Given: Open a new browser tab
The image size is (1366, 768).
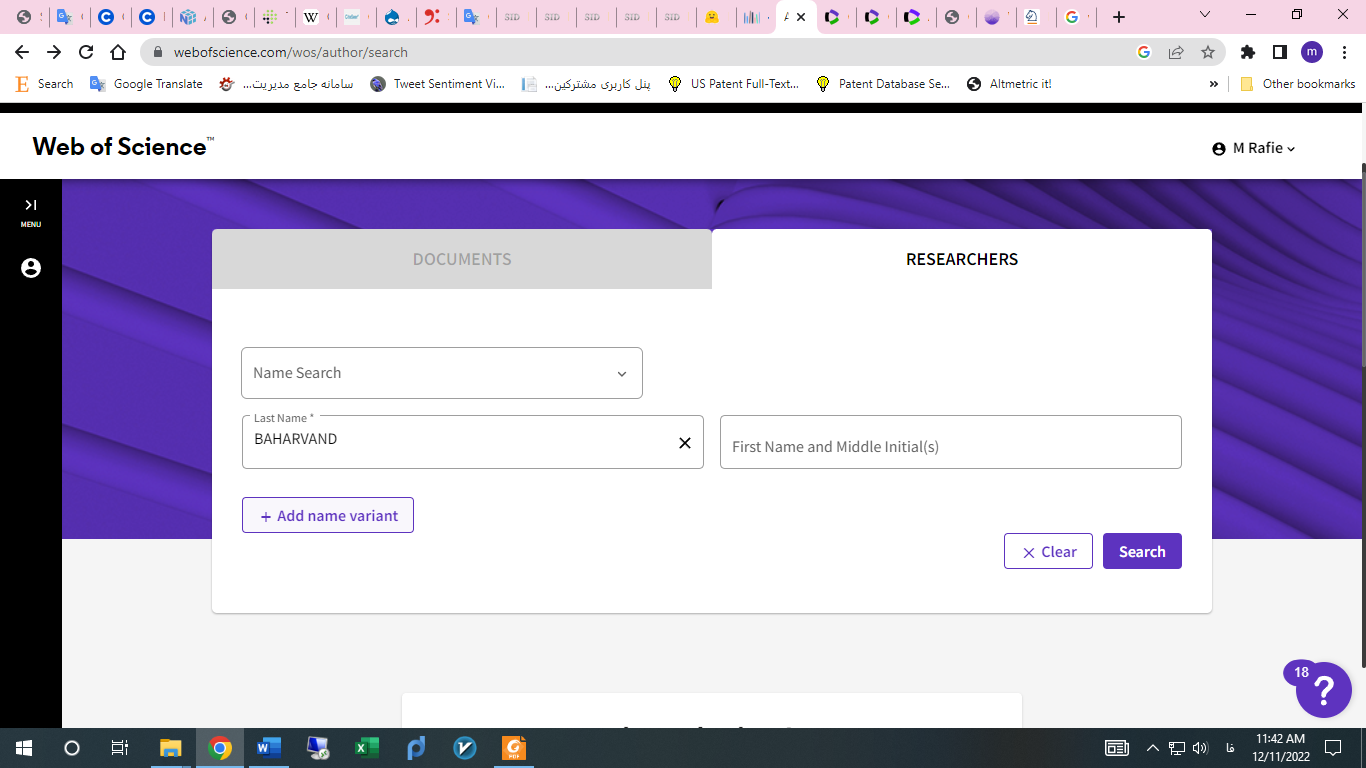Looking at the screenshot, I should tap(1119, 17).
